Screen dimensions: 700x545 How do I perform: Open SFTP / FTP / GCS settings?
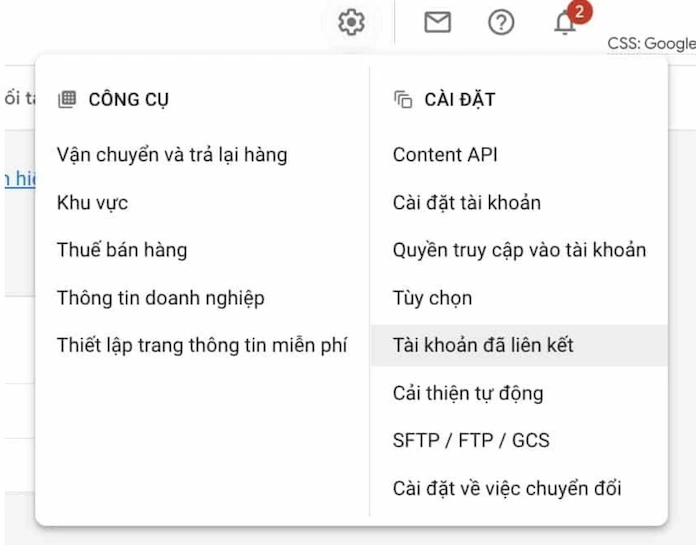[471, 441]
